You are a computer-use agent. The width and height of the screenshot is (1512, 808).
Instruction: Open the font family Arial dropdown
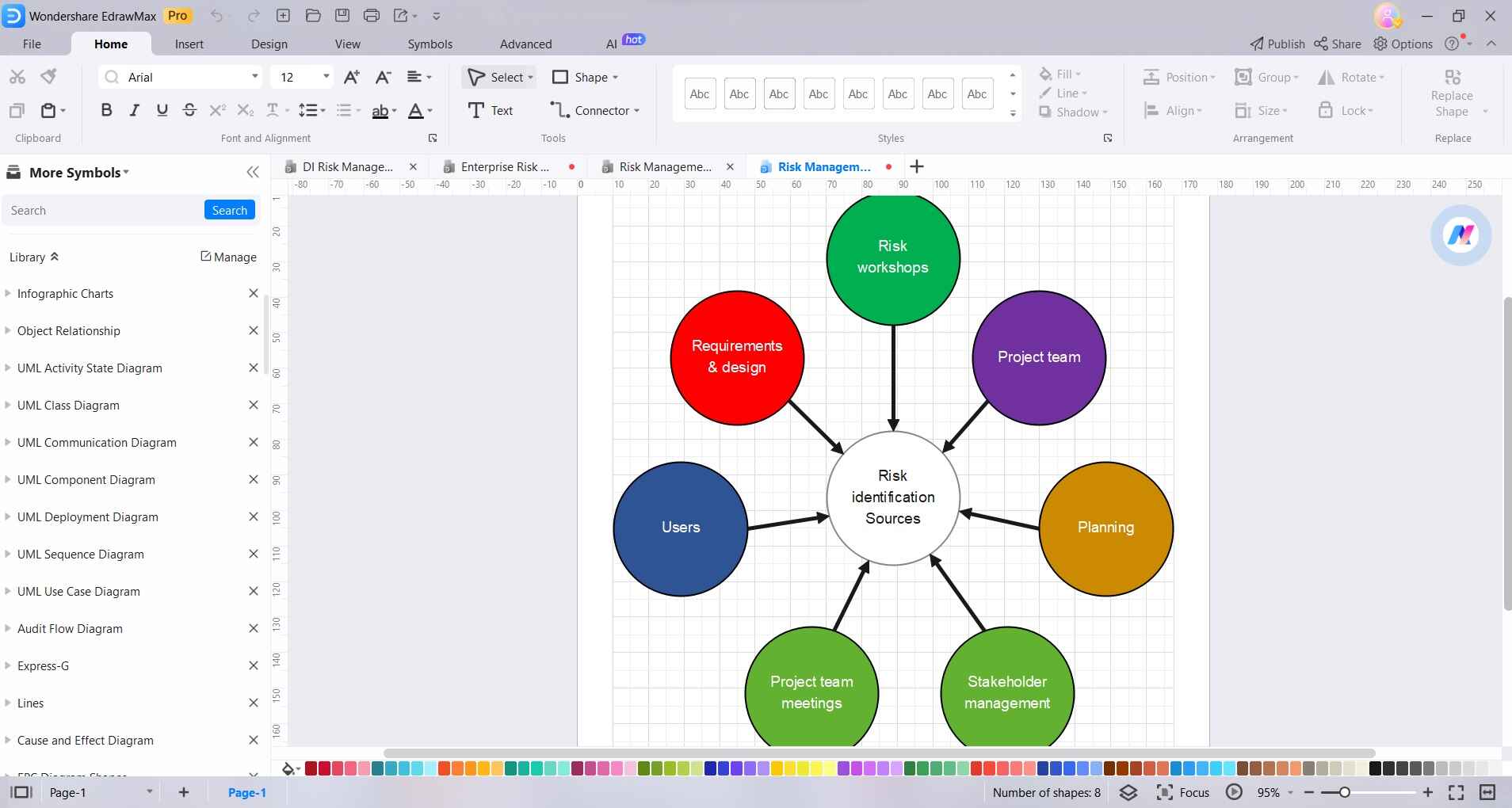click(254, 77)
